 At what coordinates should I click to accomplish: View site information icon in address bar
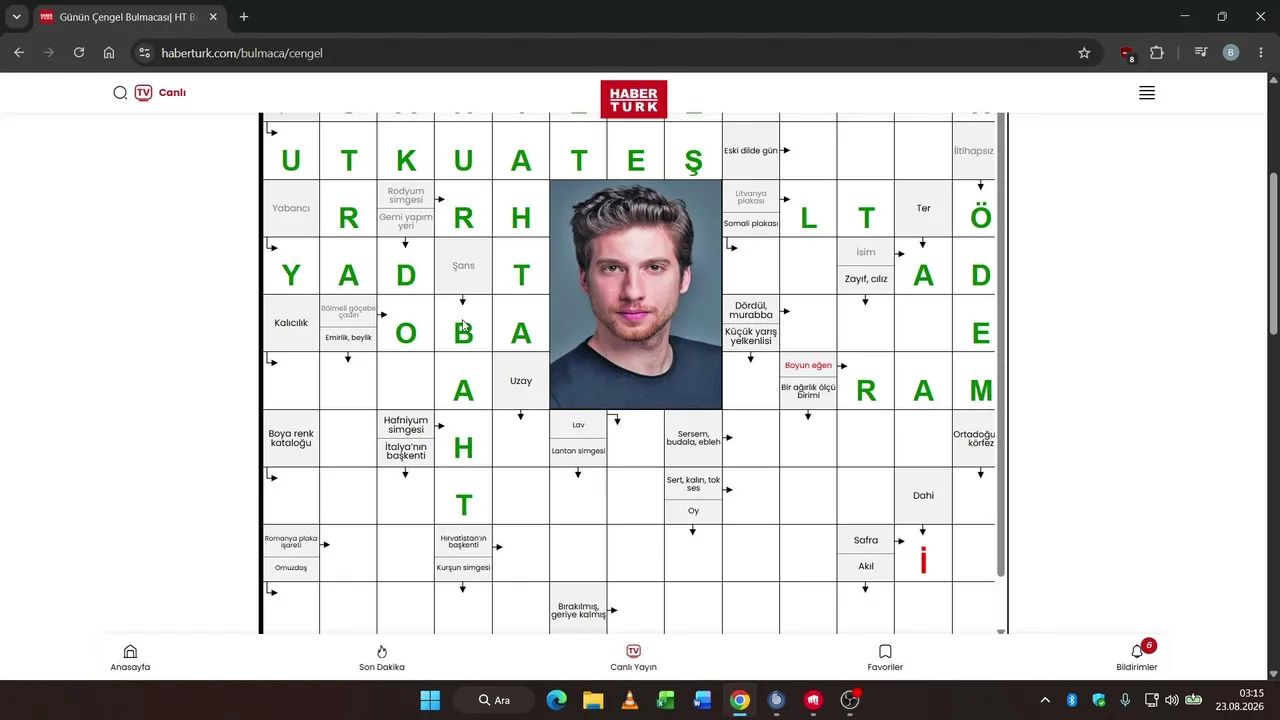point(144,53)
